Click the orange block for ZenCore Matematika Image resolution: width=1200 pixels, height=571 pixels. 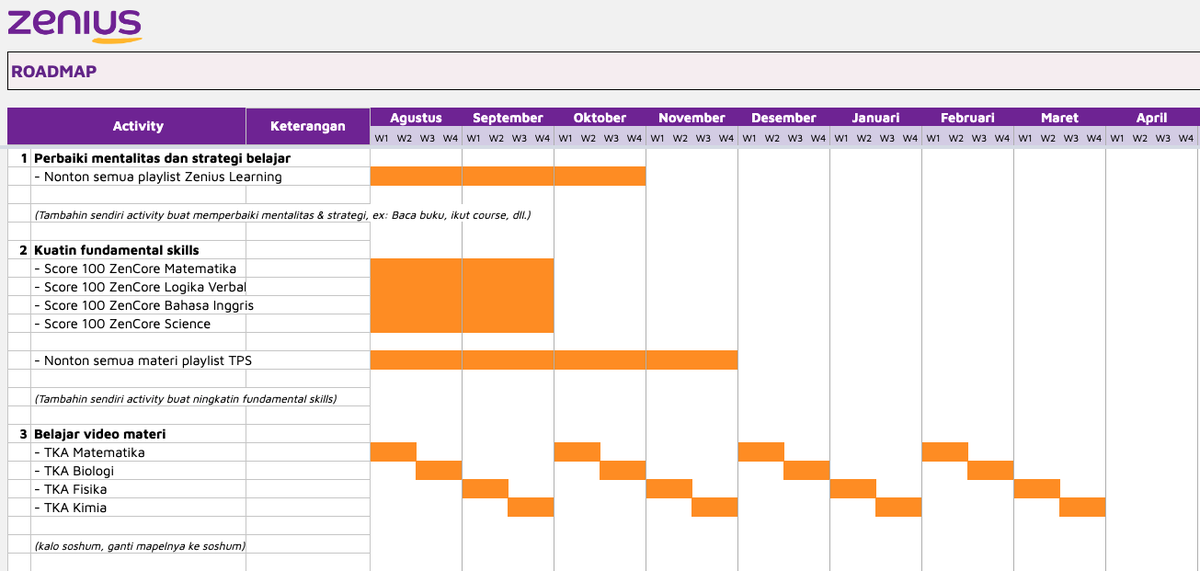[462, 269]
